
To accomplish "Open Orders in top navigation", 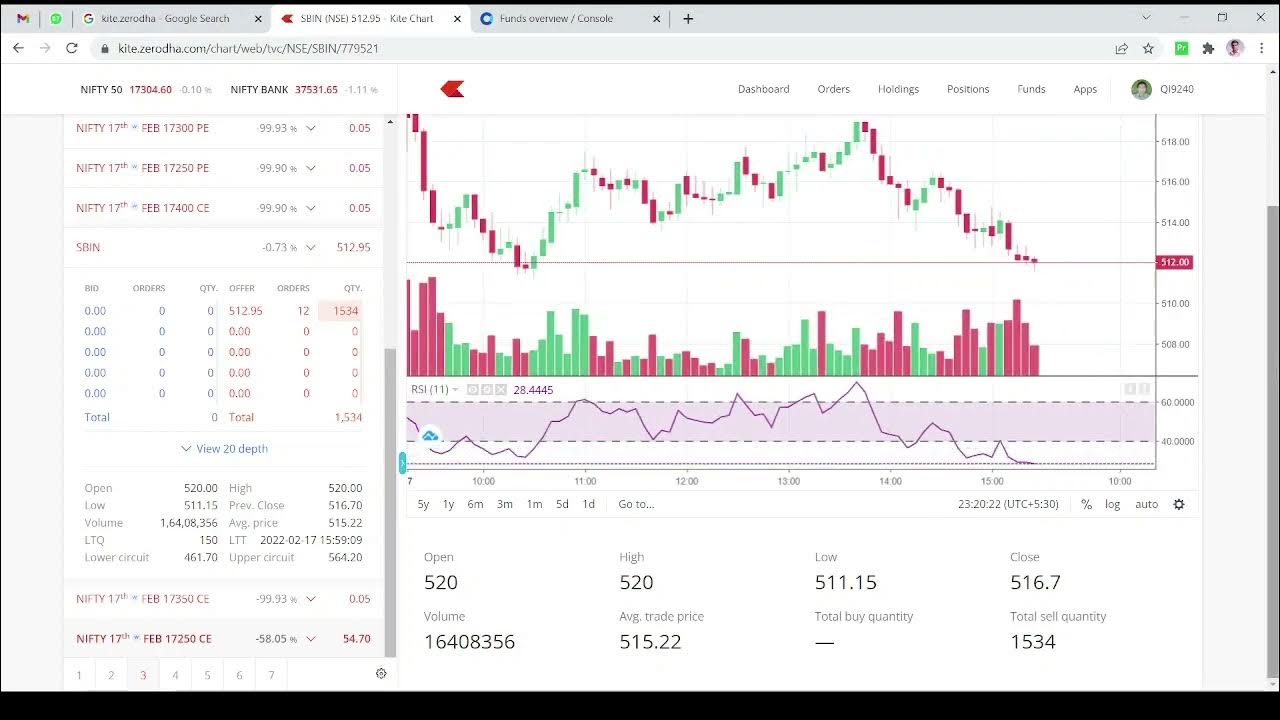I will [x=833, y=89].
